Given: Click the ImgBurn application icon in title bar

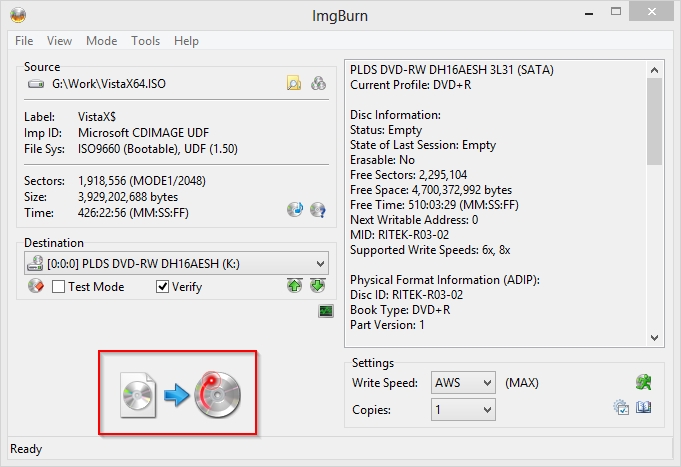Looking at the screenshot, I should pyautogui.click(x=18, y=15).
